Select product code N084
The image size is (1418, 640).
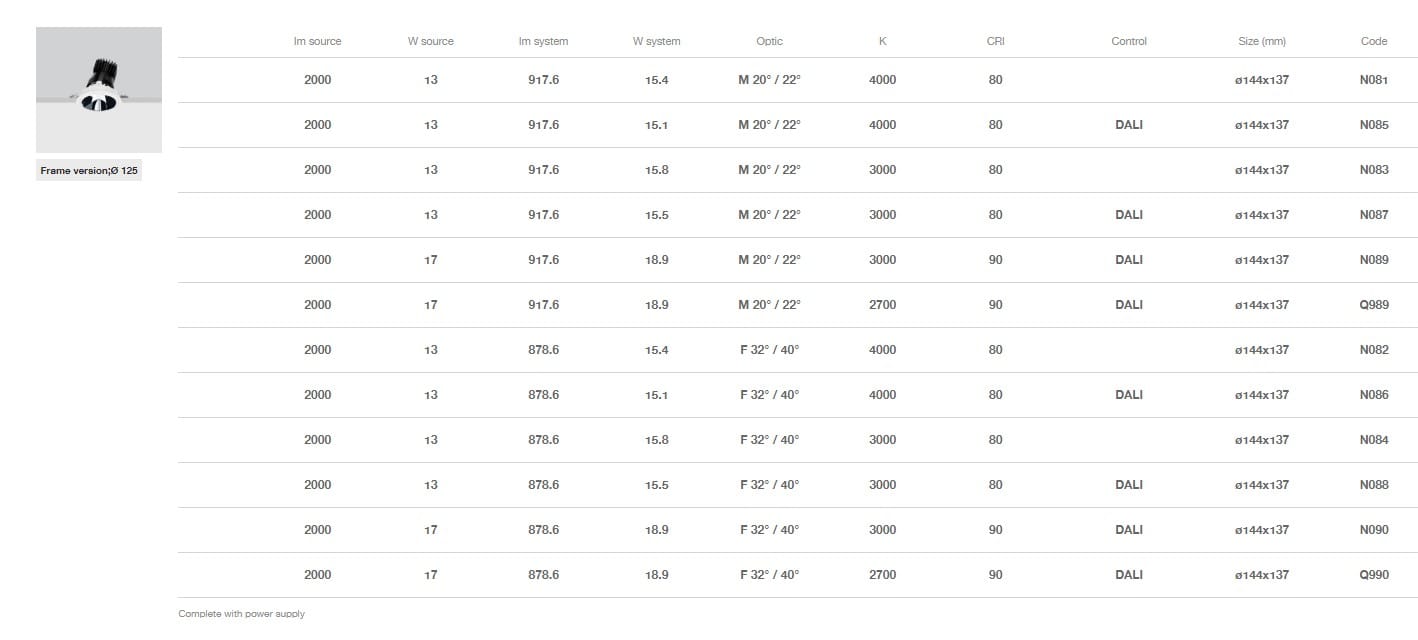pos(1373,440)
